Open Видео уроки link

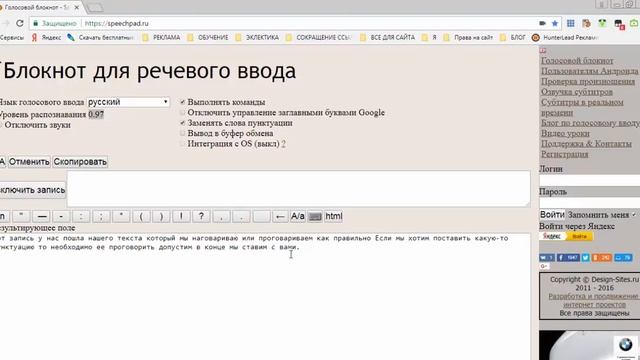(x=565, y=133)
